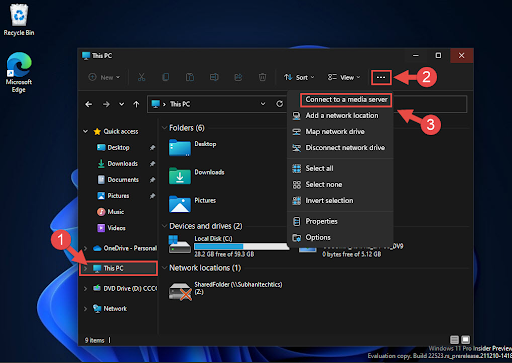This screenshot has height=363, width=512.
Task: Minimize the This PC window
Action: [416, 56]
